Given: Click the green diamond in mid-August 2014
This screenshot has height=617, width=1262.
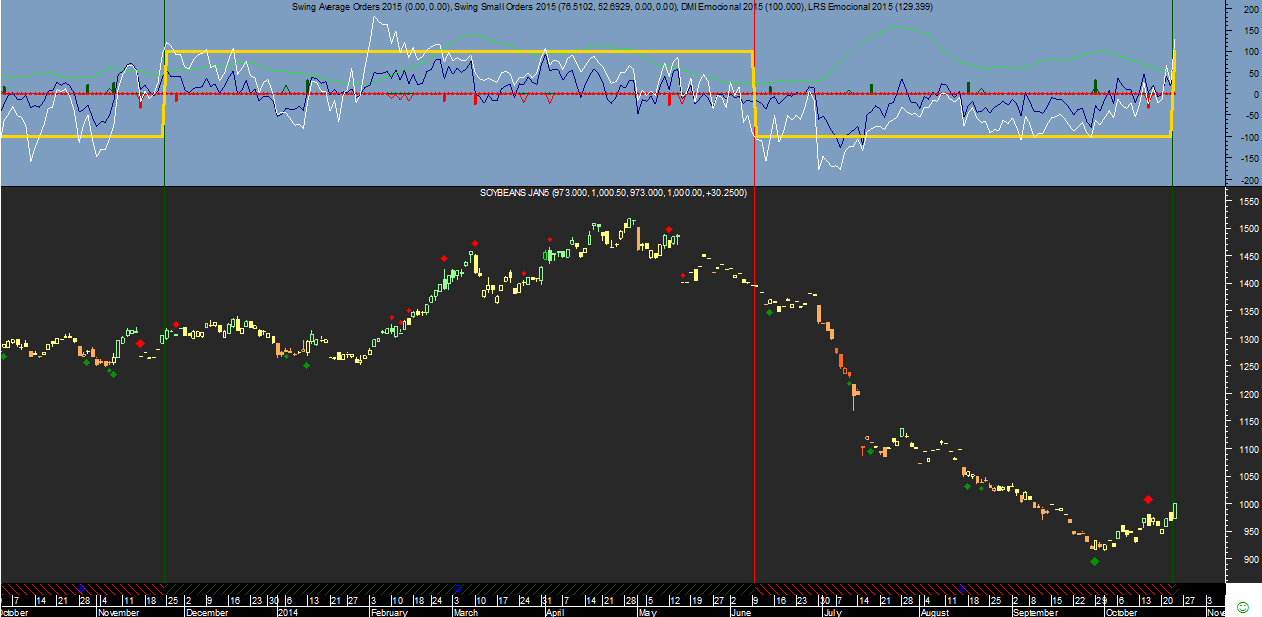Looking at the screenshot, I should [x=967, y=486].
